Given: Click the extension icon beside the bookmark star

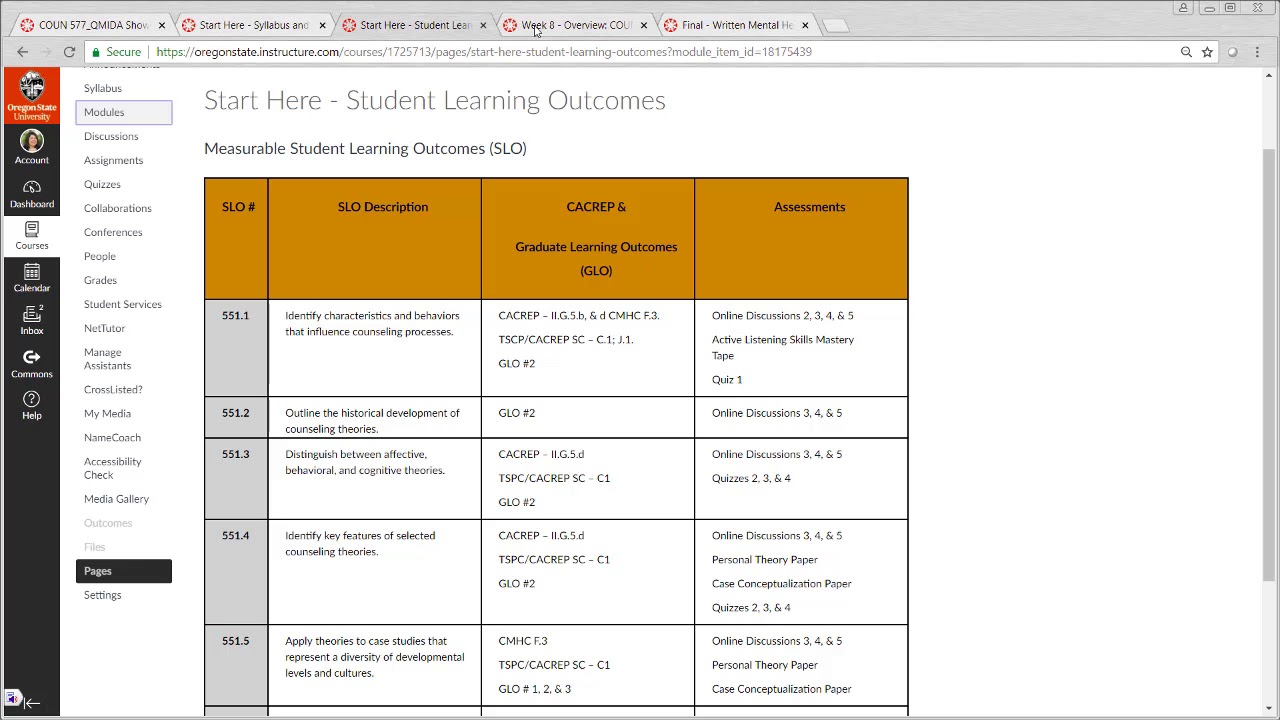Looking at the screenshot, I should (x=1232, y=52).
